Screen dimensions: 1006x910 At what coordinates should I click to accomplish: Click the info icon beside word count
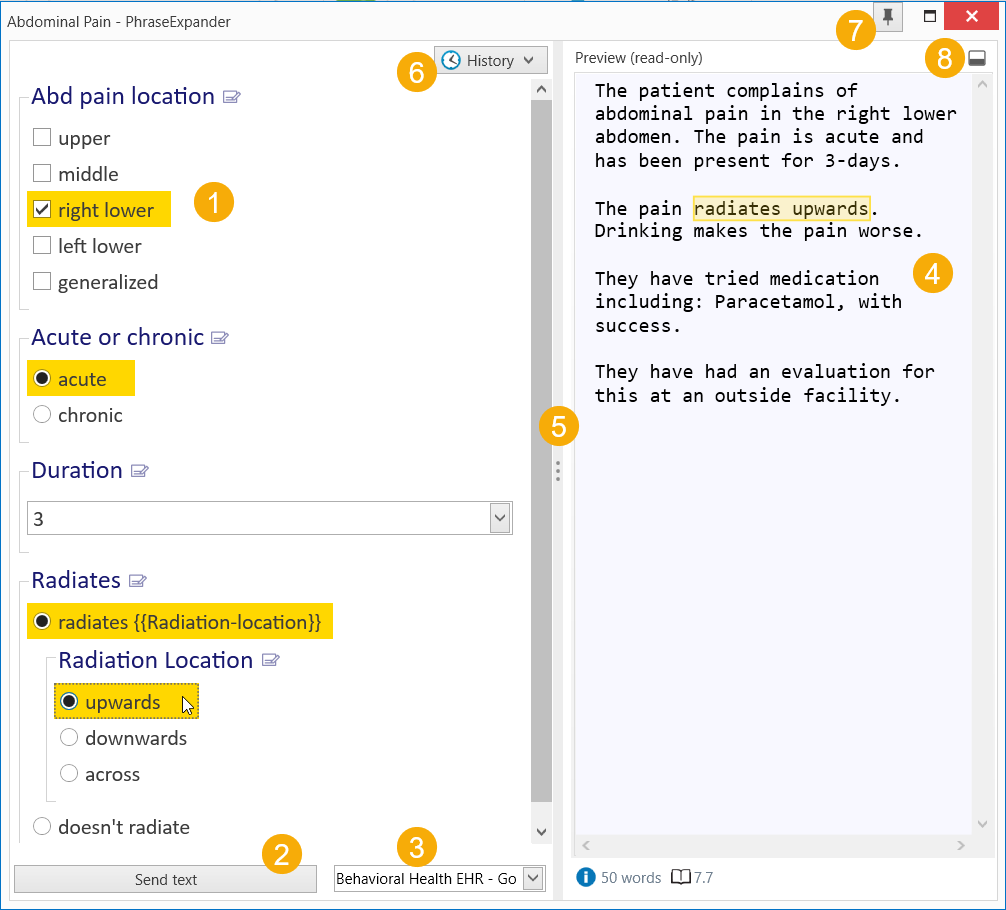tap(586, 877)
